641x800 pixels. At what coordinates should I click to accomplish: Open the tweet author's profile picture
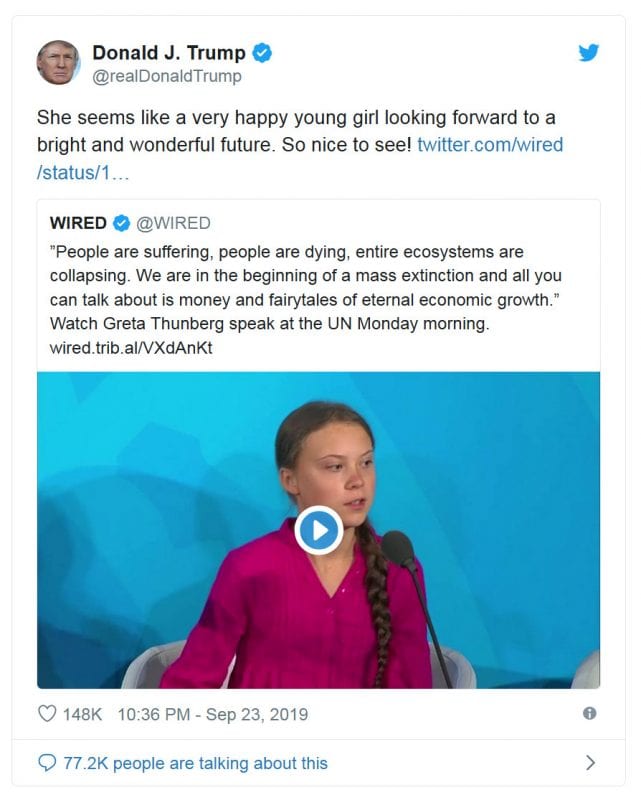pos(58,62)
